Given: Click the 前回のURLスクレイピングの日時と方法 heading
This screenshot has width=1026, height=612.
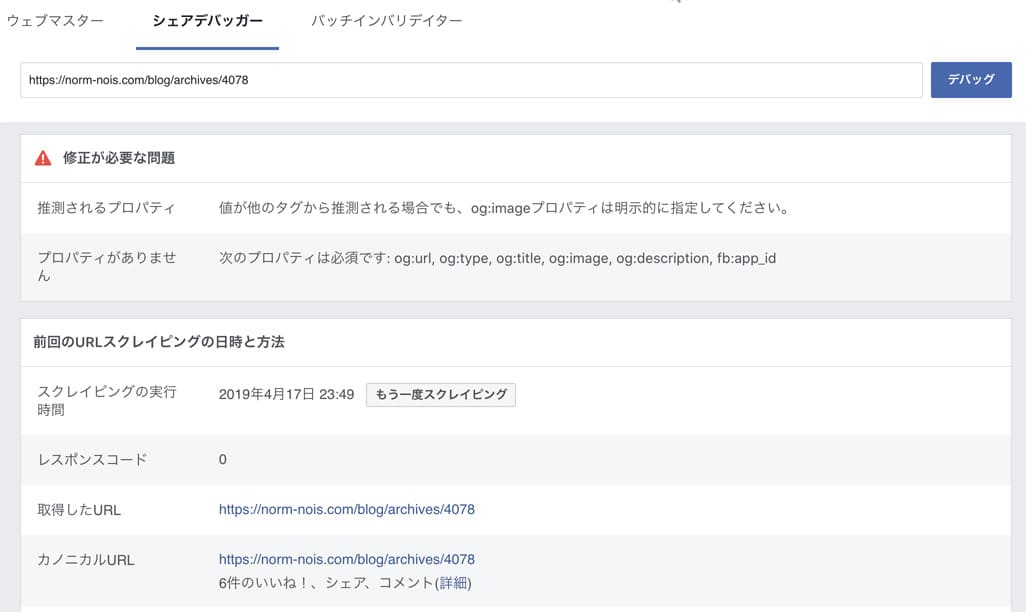Looking at the screenshot, I should click(161, 342).
